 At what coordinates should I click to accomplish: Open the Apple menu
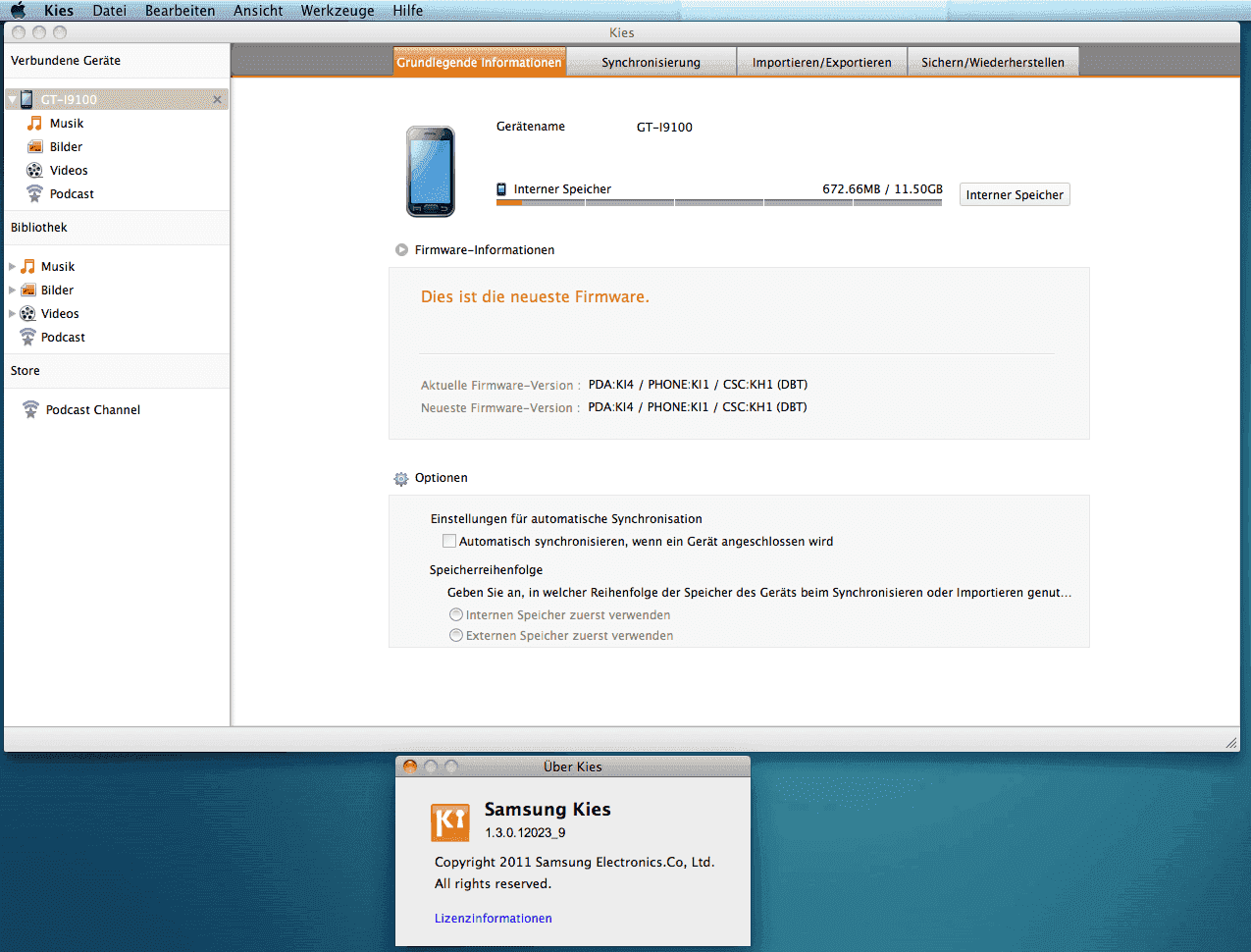18,11
